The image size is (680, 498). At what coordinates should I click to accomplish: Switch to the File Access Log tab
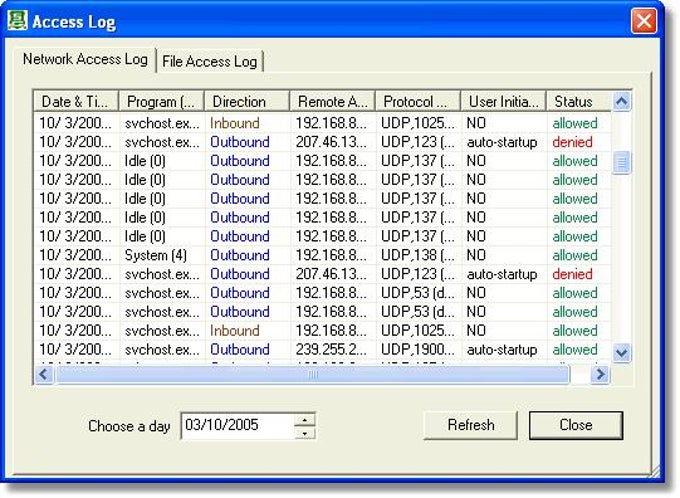click(x=210, y=61)
